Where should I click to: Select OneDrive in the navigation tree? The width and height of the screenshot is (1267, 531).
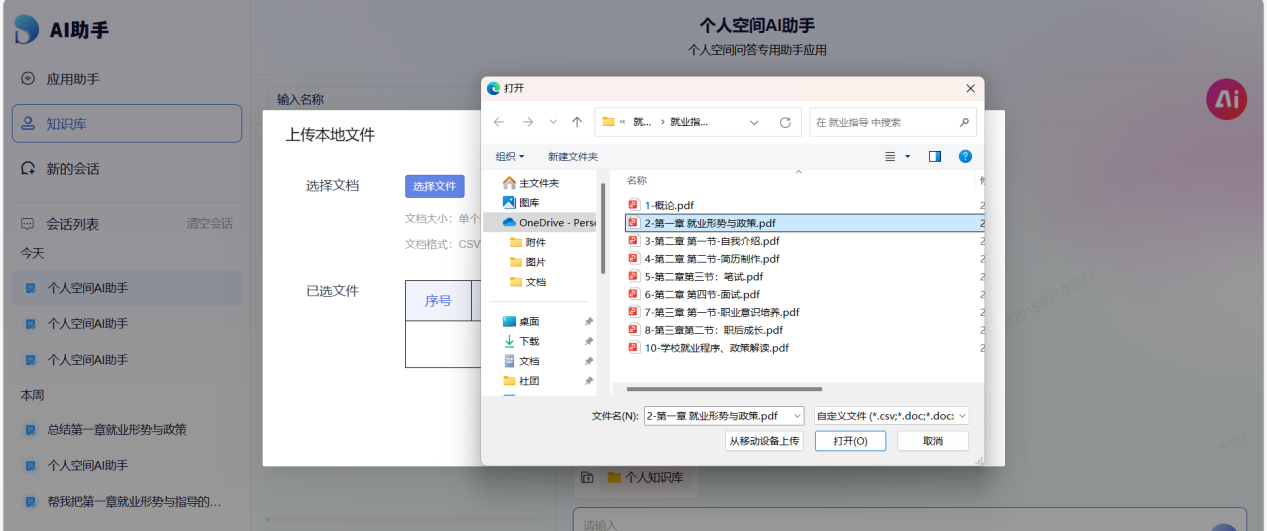click(x=556, y=222)
